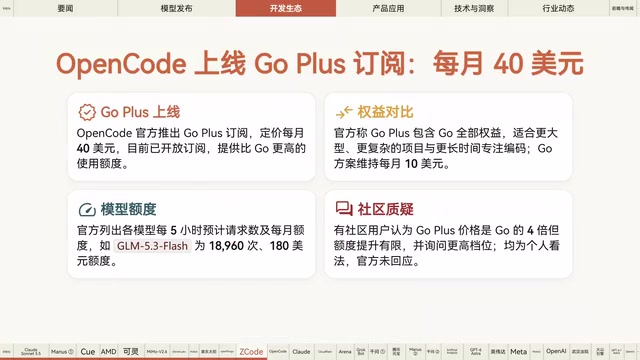
Task: Jump to 英伟达 in bottom bar
Action: (498, 351)
